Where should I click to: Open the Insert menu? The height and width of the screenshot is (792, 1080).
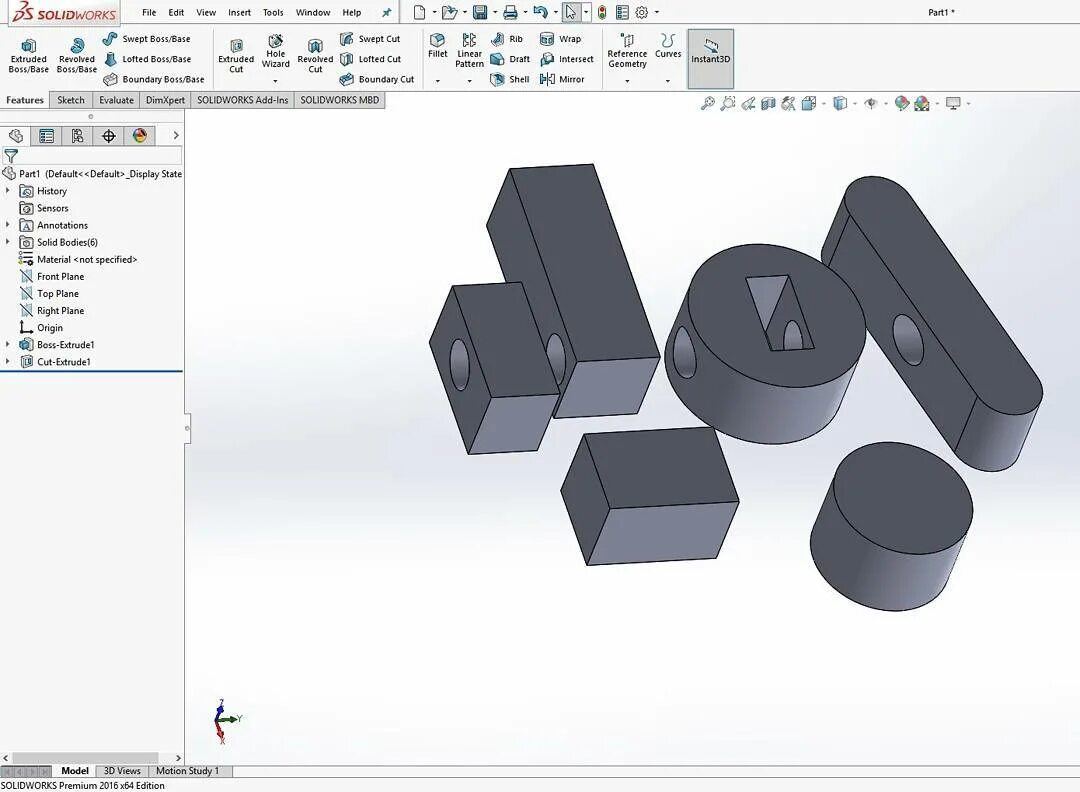pyautogui.click(x=240, y=12)
